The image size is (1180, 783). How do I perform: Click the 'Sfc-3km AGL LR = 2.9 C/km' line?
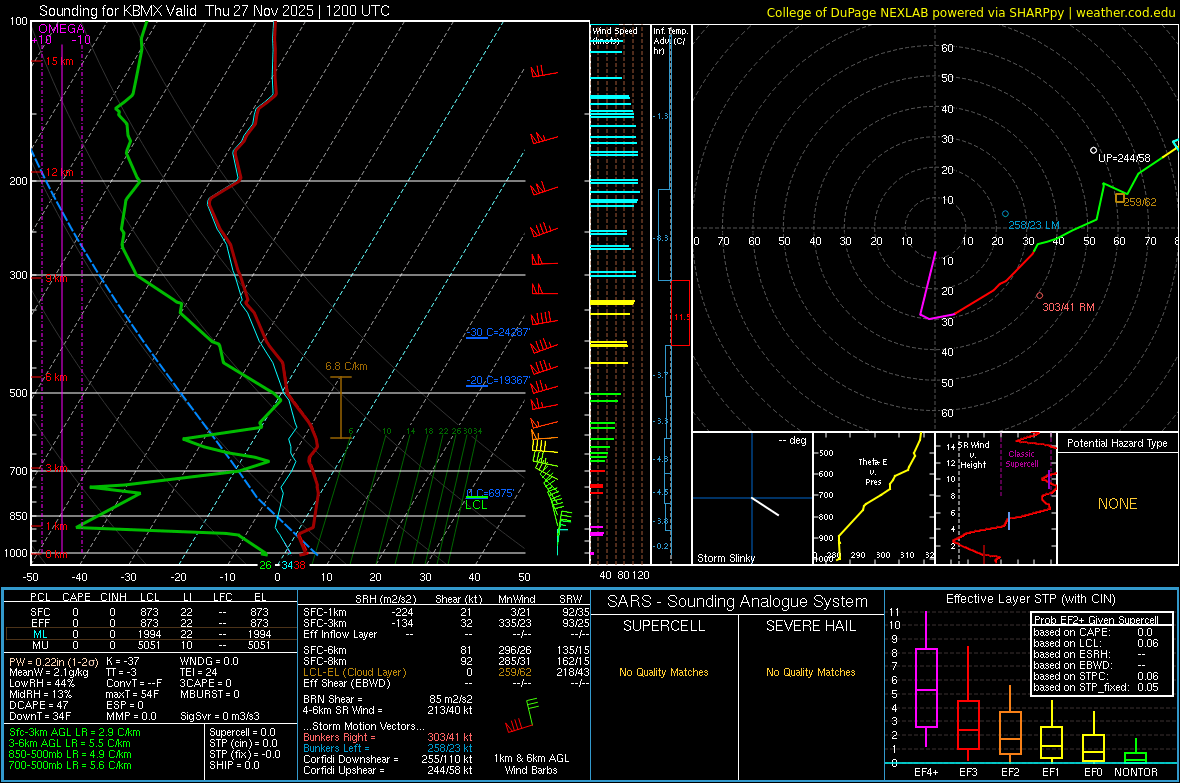click(75, 733)
